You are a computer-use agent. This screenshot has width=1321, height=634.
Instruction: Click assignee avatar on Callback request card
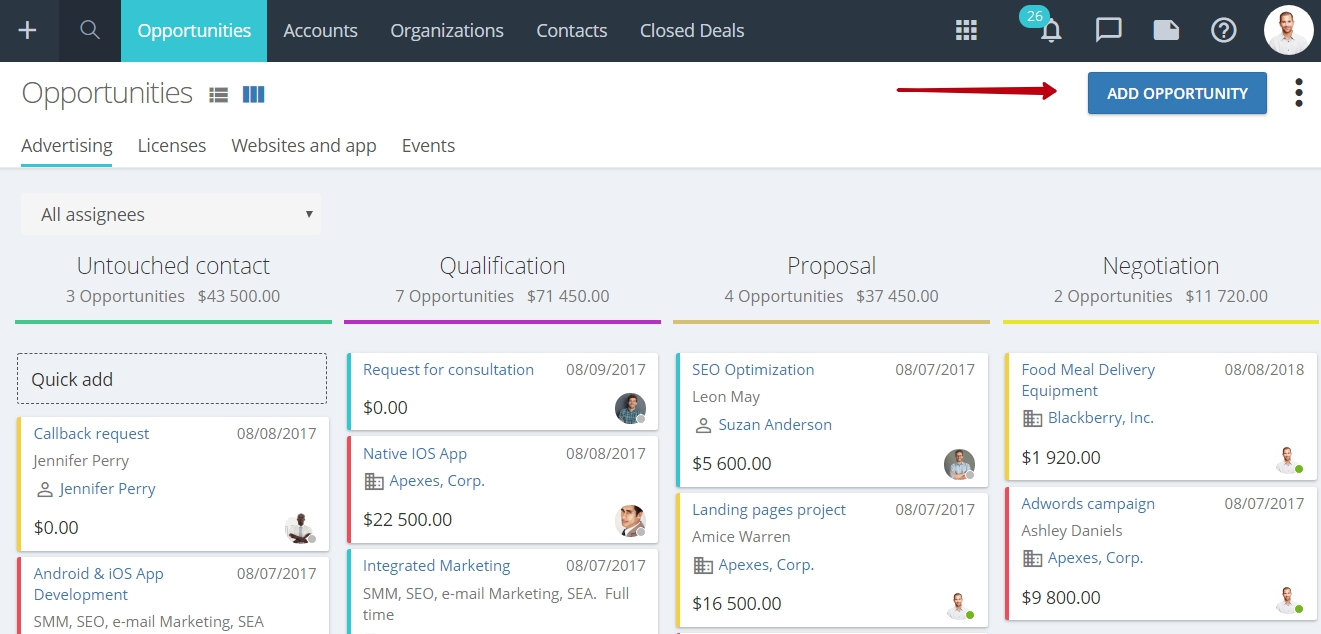point(301,528)
